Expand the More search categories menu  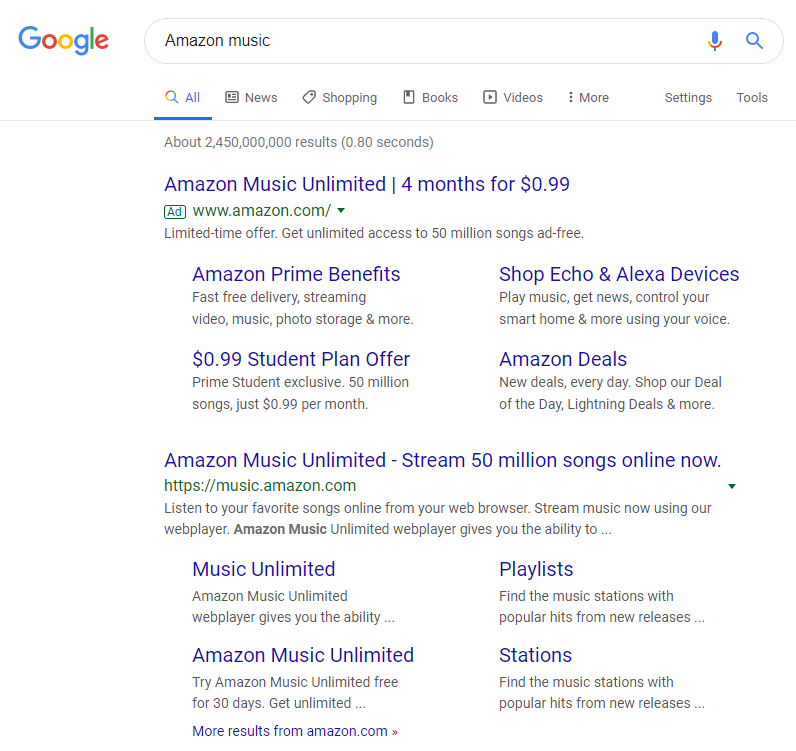tap(588, 97)
